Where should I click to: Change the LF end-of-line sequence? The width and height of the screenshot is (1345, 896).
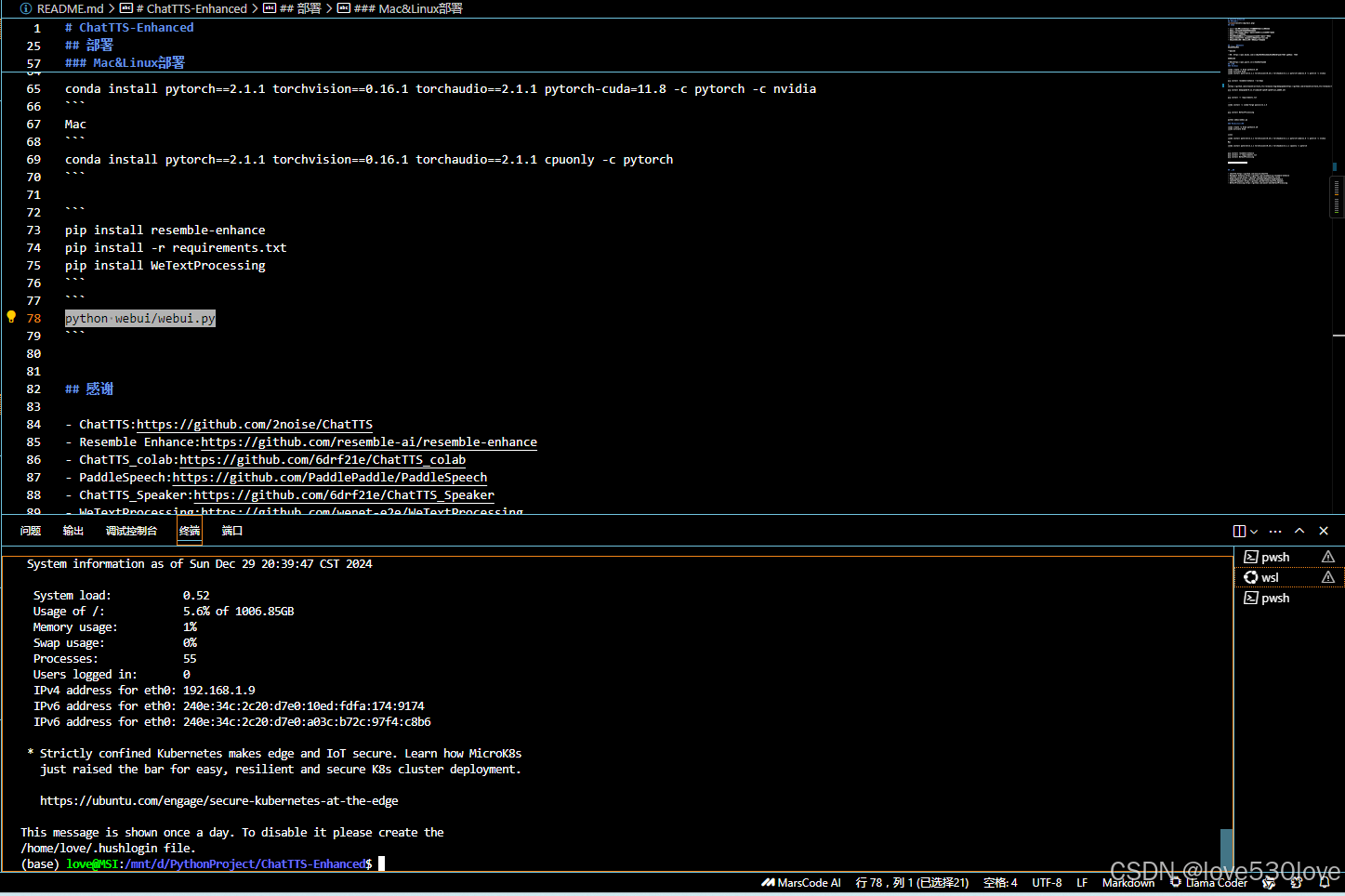point(1082,883)
